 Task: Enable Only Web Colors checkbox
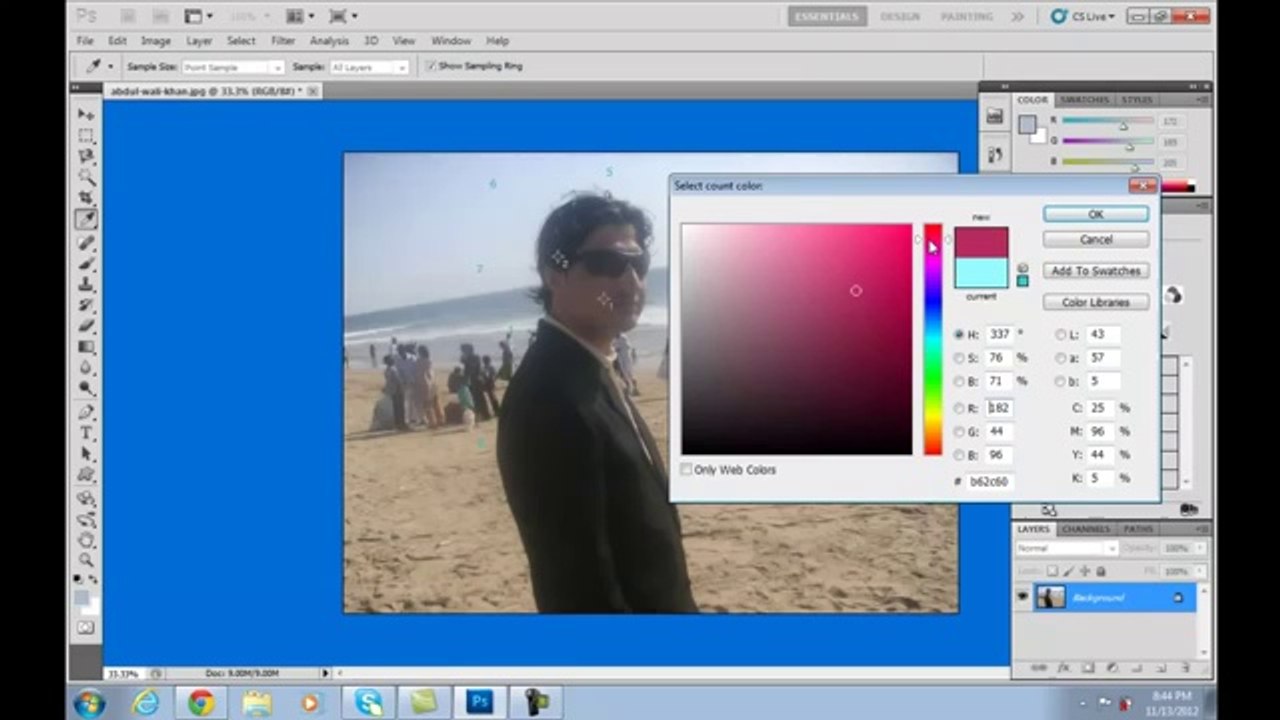(686, 469)
